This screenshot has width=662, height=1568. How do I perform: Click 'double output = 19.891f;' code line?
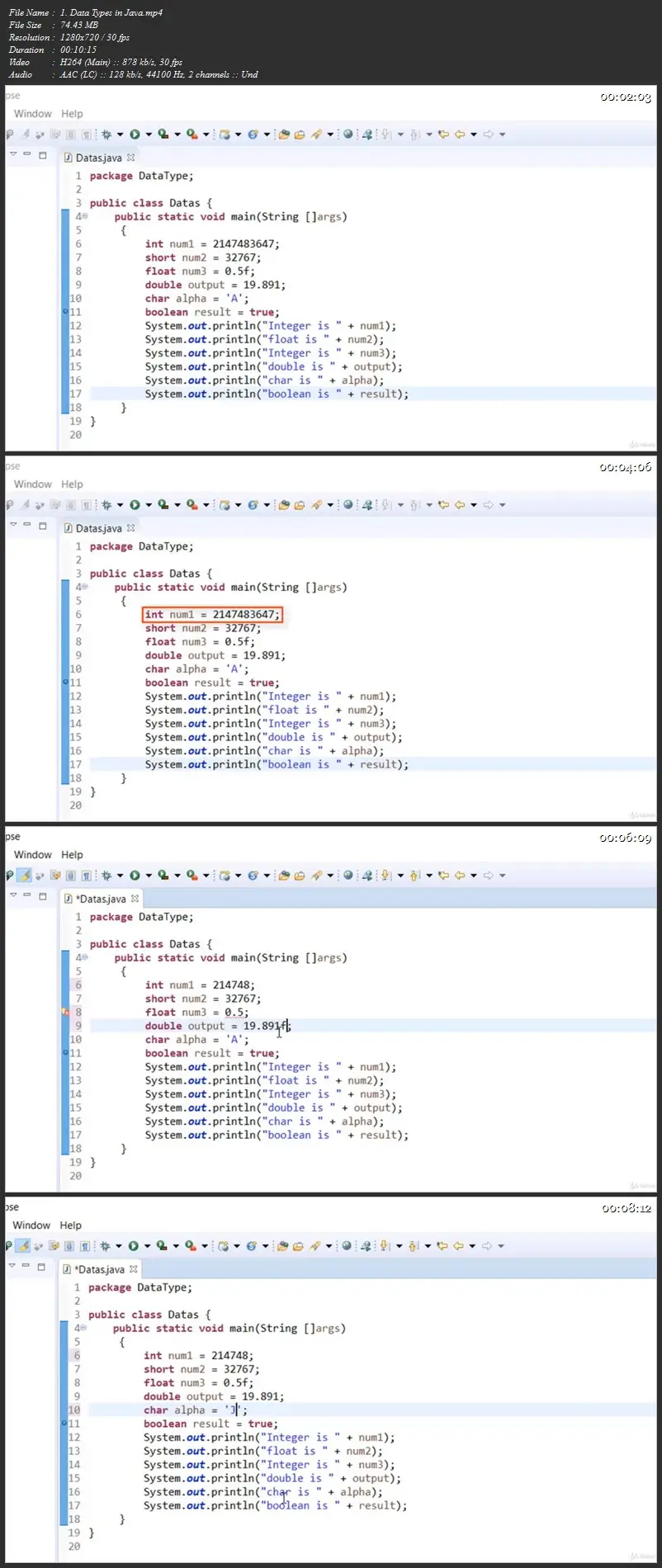(218, 1026)
